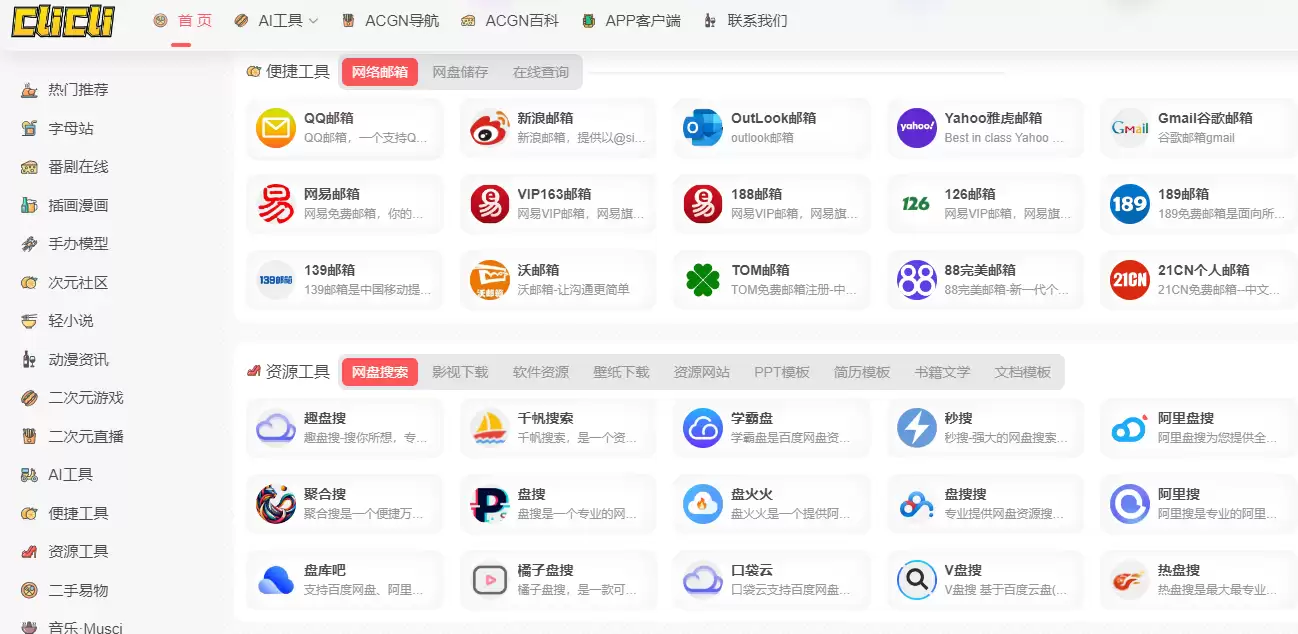Switch to the 在线查询 tab
Screen dimensions: 1298x634
tap(540, 72)
